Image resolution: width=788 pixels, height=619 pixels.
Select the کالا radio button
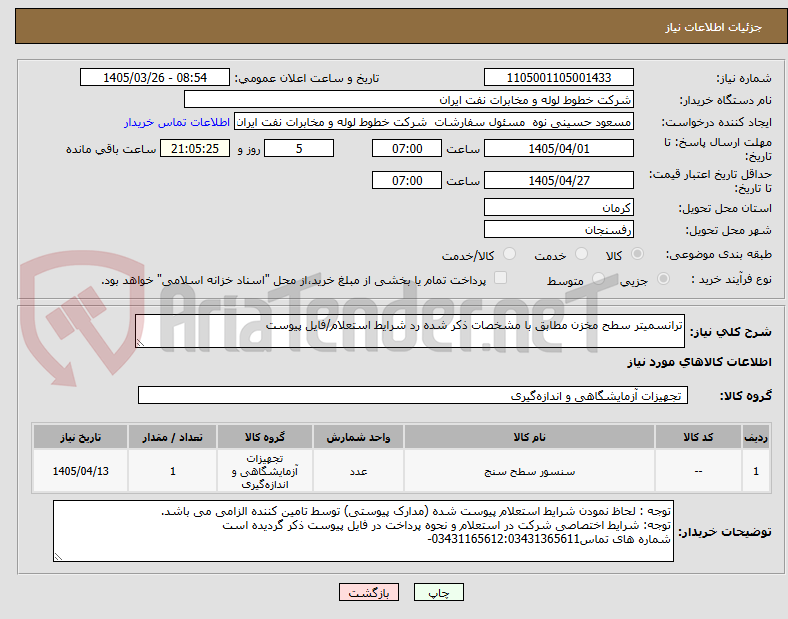coord(637,254)
